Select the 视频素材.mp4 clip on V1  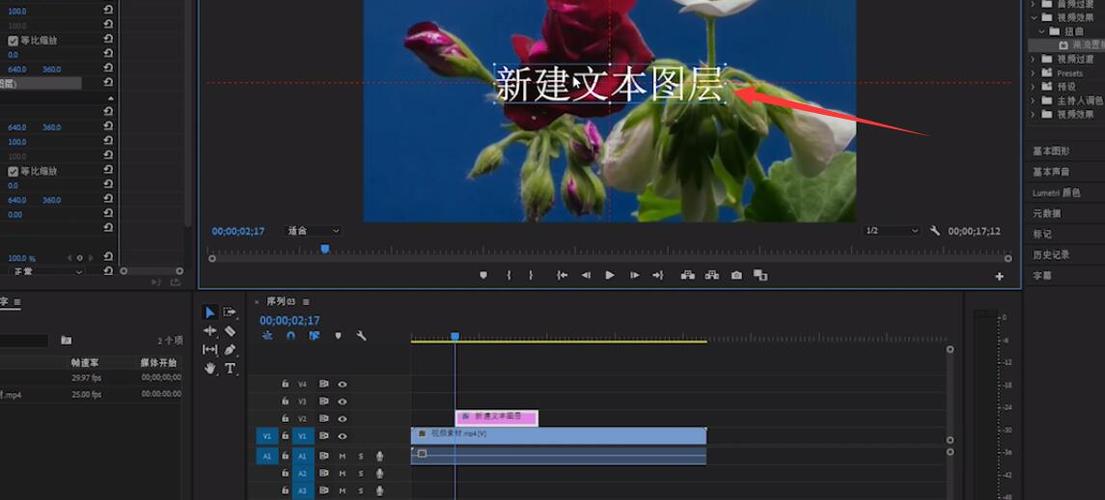click(559, 436)
